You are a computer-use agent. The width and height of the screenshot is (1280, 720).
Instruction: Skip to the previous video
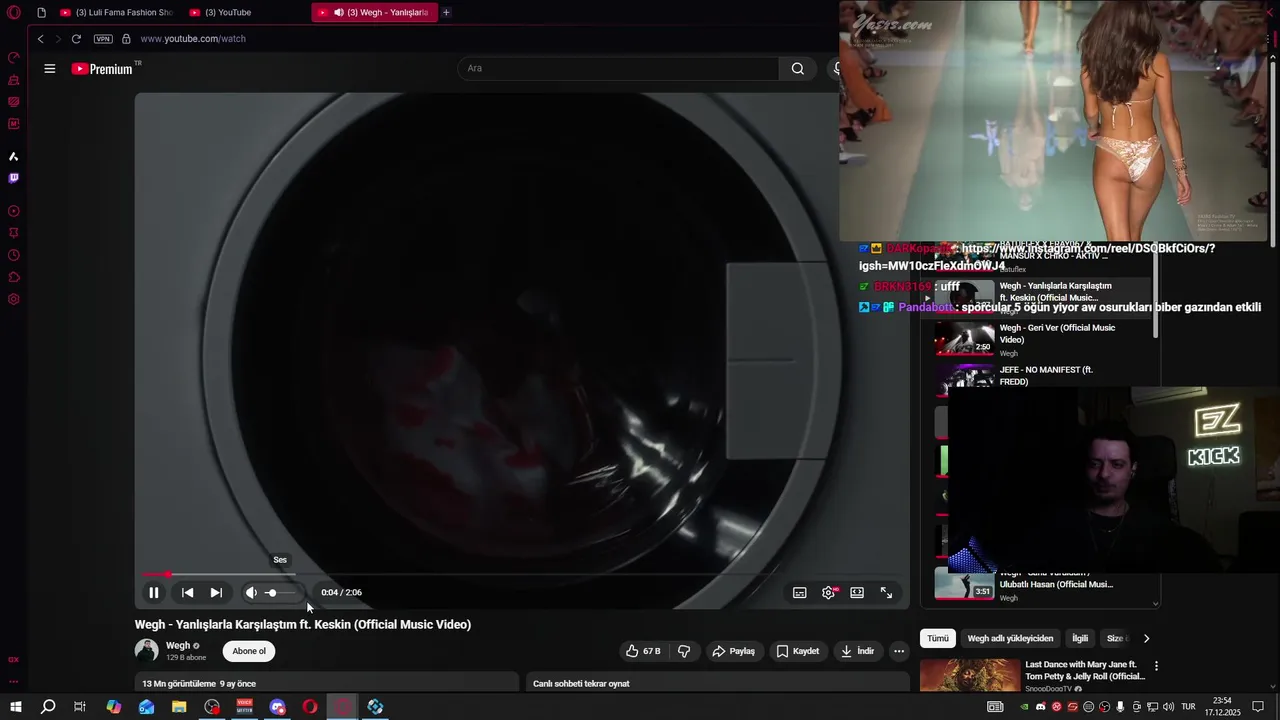(187, 593)
